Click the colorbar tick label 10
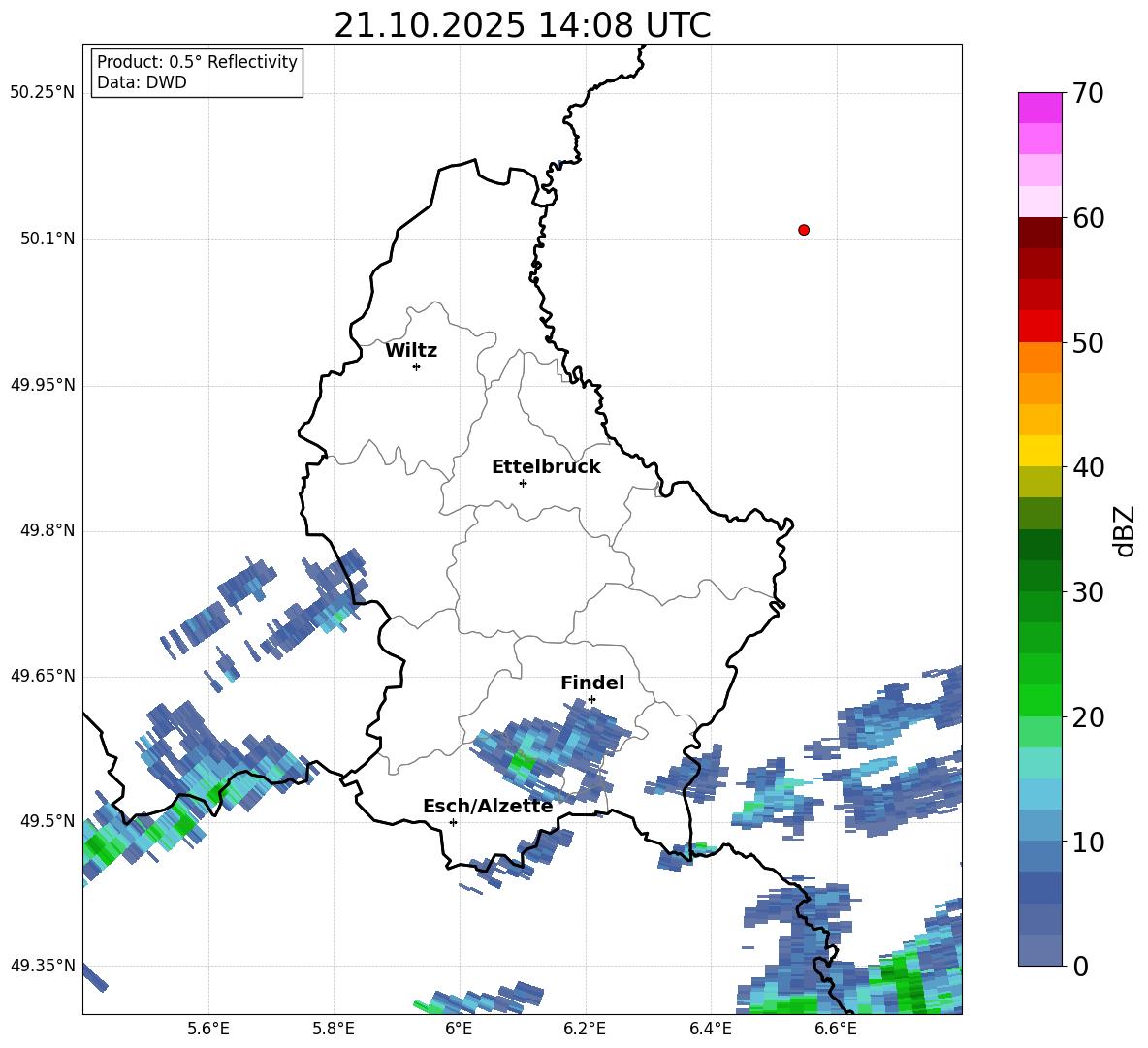Viewport: 1148px width, 1048px height. pos(1088,842)
